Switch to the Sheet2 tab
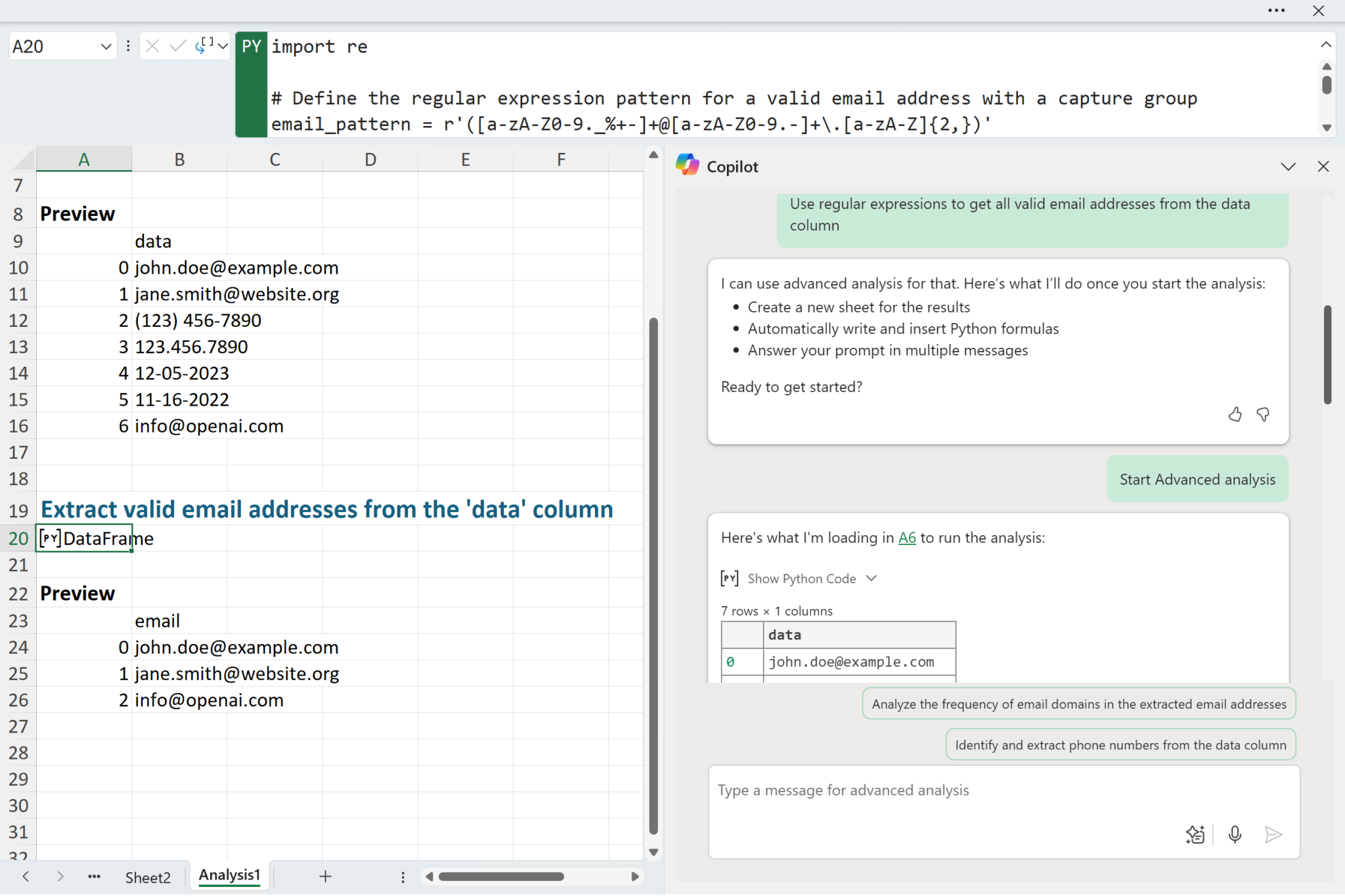The height and width of the screenshot is (896, 1345). pos(148,877)
